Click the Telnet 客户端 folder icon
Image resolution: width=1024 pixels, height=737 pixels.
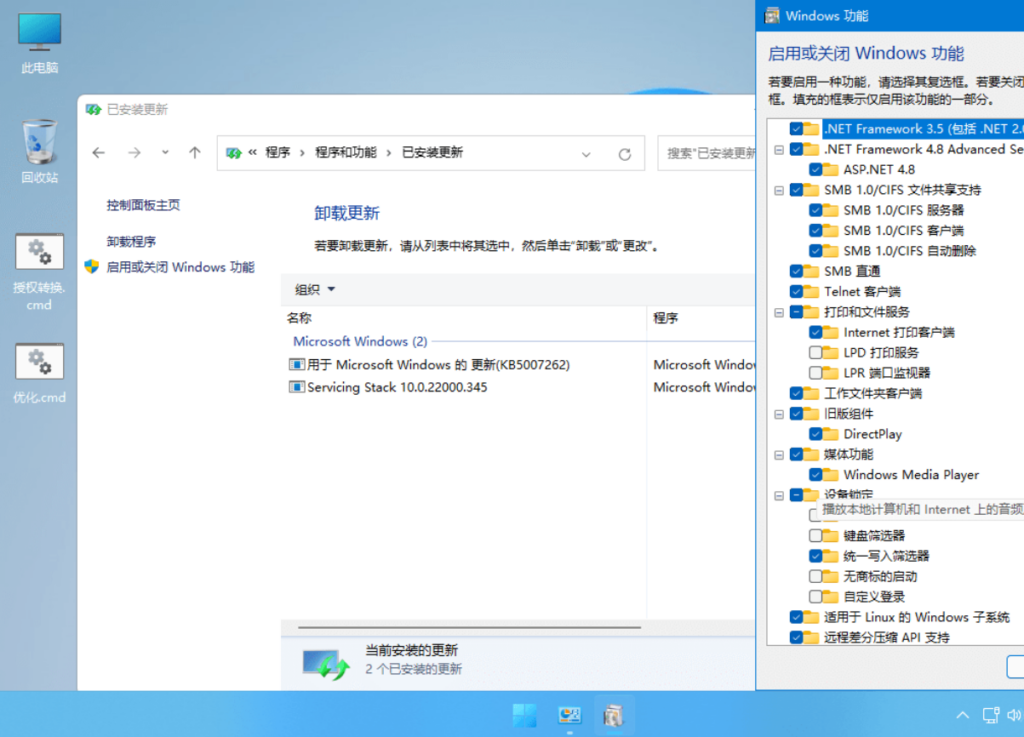coord(811,291)
